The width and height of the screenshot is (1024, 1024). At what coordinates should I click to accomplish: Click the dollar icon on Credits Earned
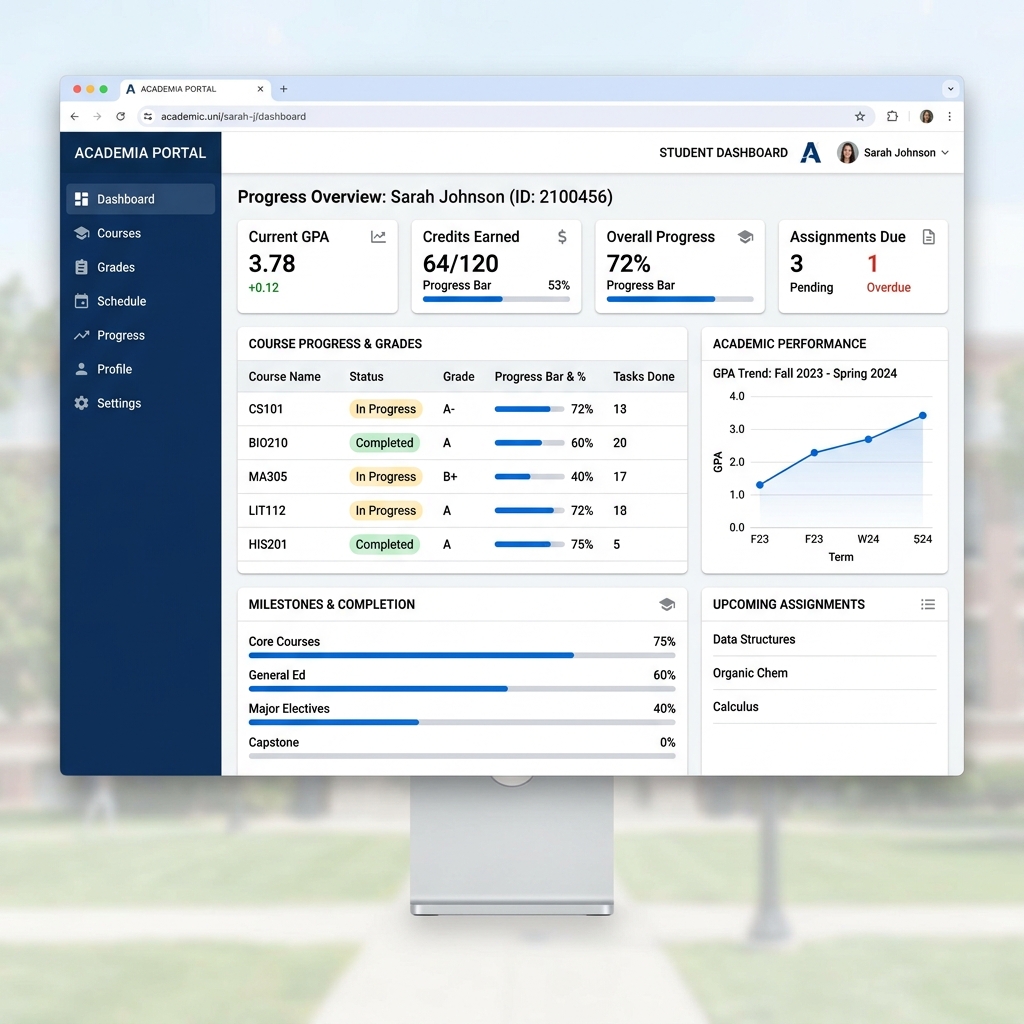562,236
